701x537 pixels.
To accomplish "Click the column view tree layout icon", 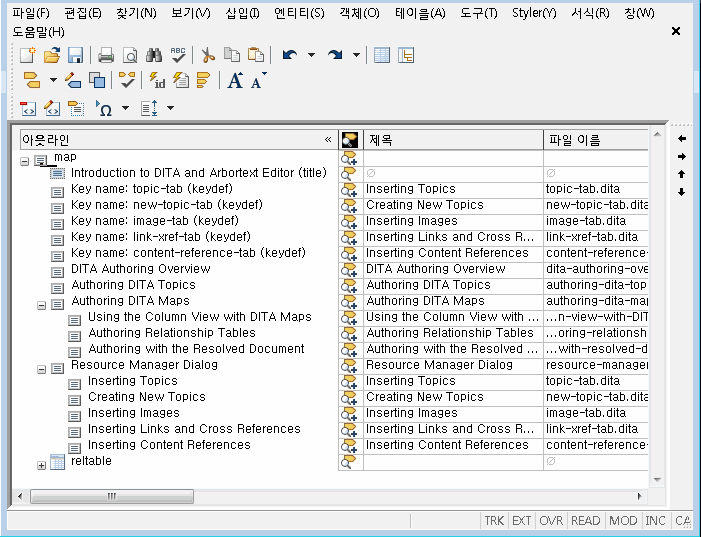I will click(406, 55).
